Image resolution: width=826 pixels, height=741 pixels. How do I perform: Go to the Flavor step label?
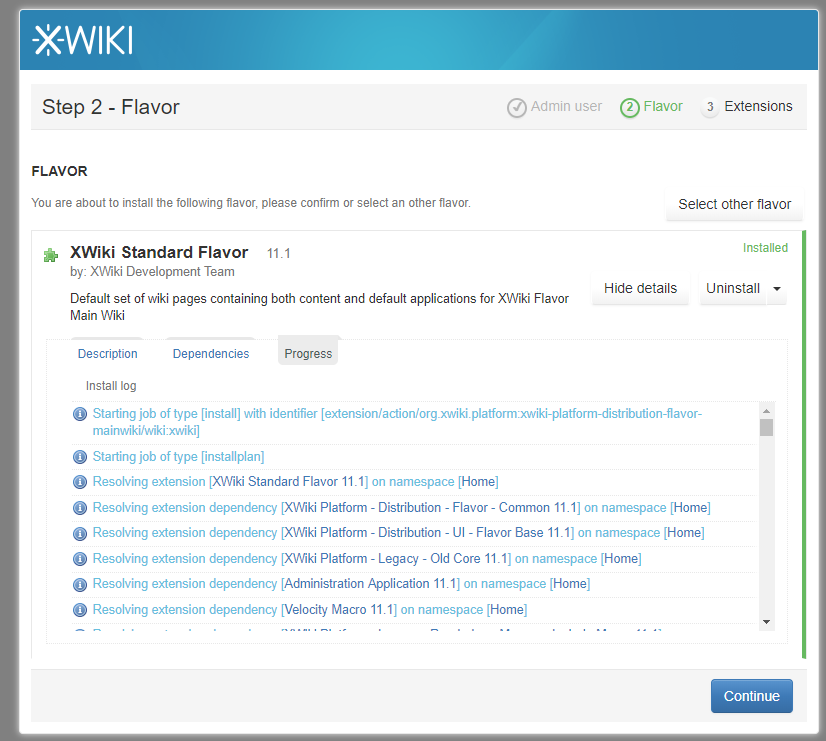click(663, 106)
